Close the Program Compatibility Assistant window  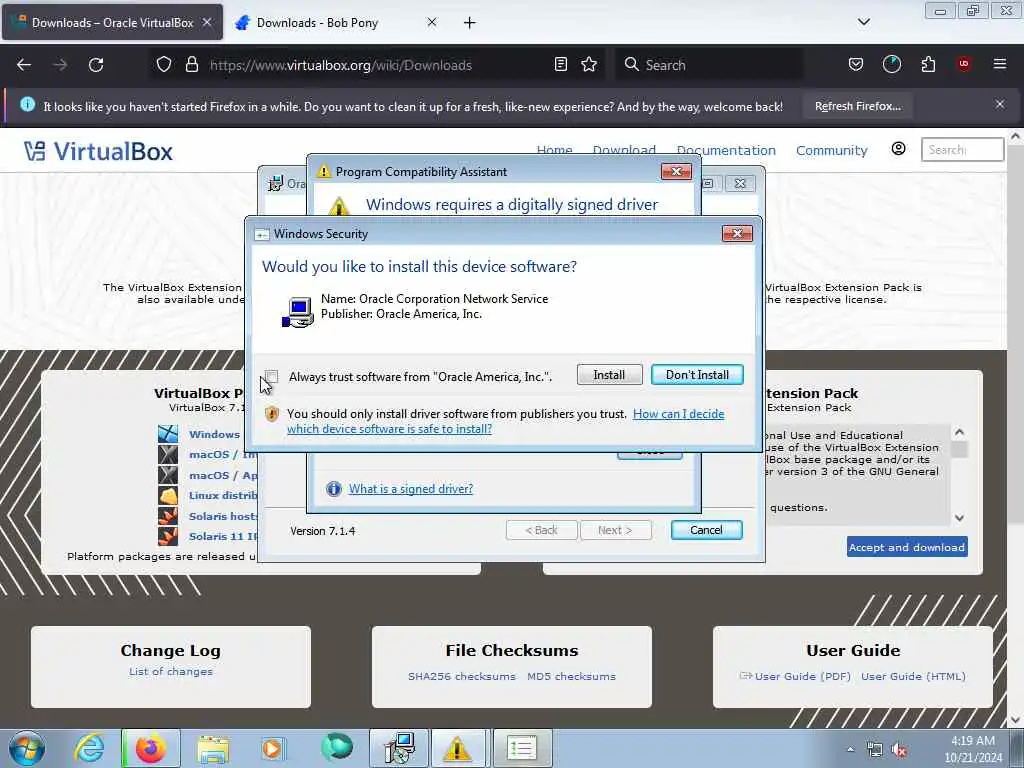point(677,172)
